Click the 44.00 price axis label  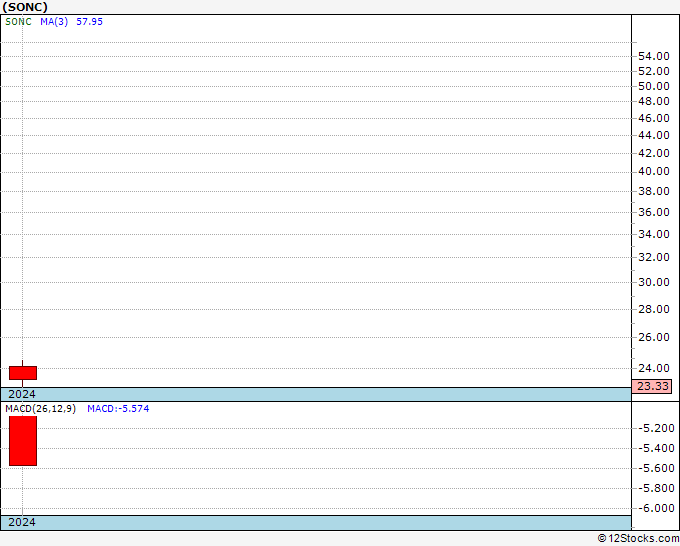[x=654, y=135]
